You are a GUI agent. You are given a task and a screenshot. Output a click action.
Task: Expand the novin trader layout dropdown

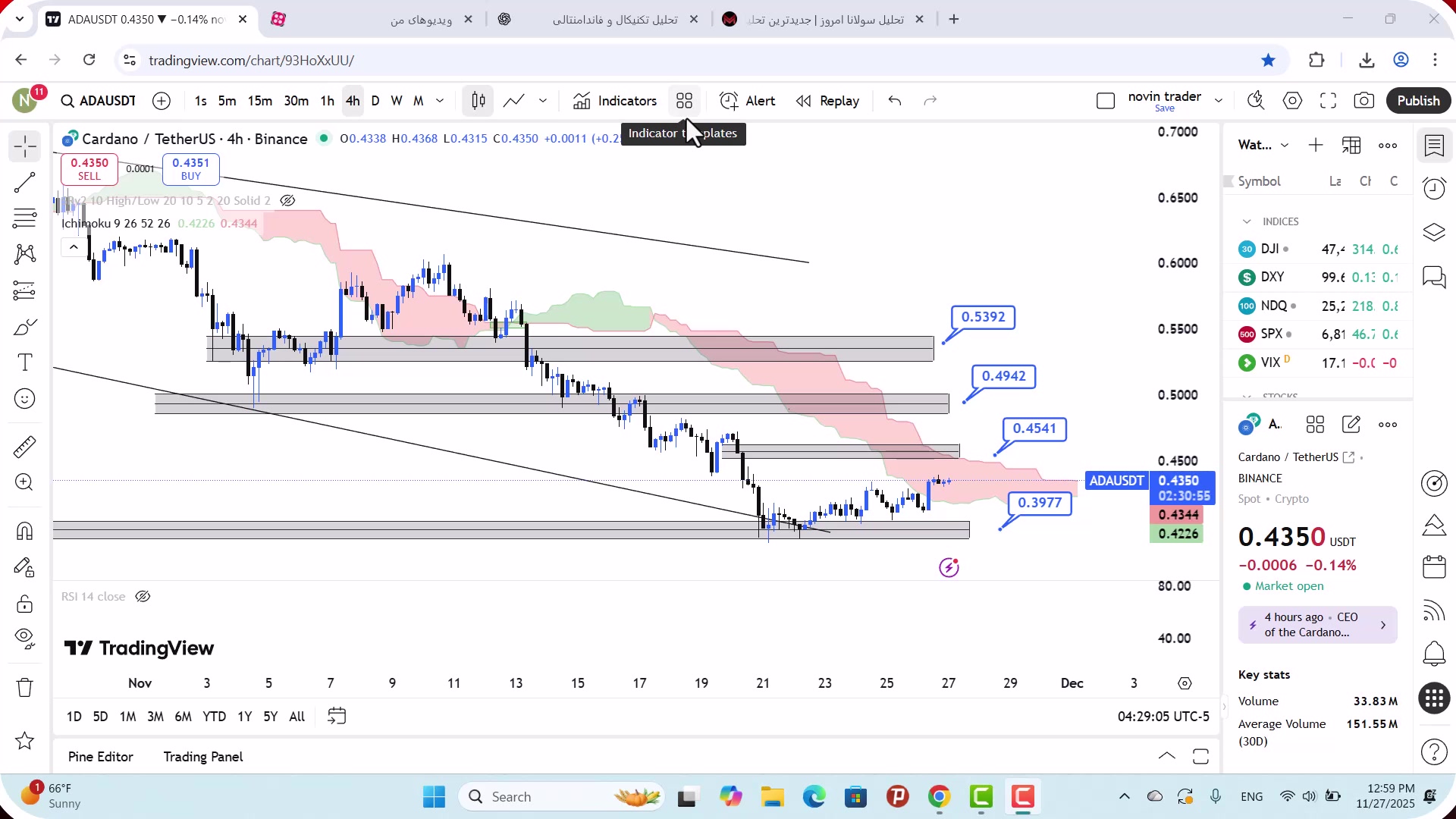[1219, 101]
